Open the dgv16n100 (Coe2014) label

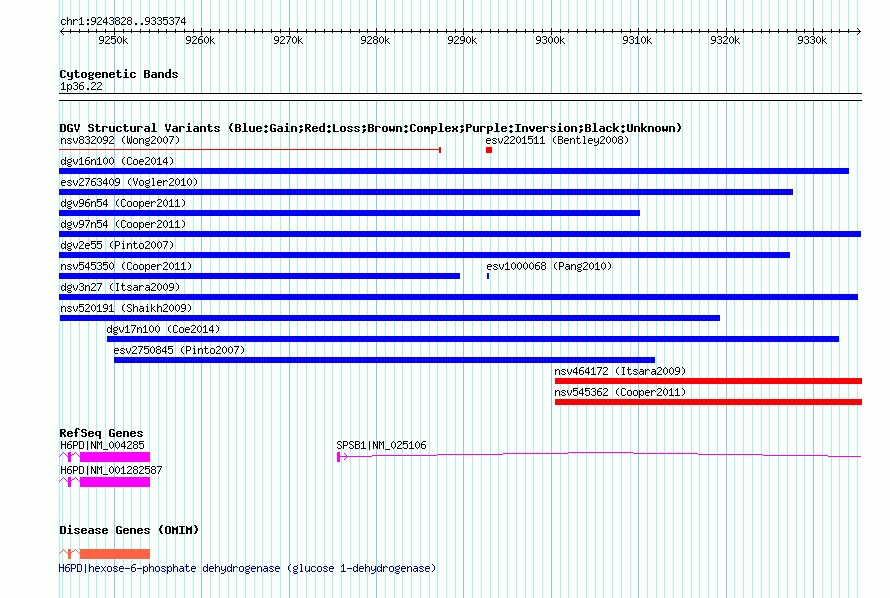point(117,161)
